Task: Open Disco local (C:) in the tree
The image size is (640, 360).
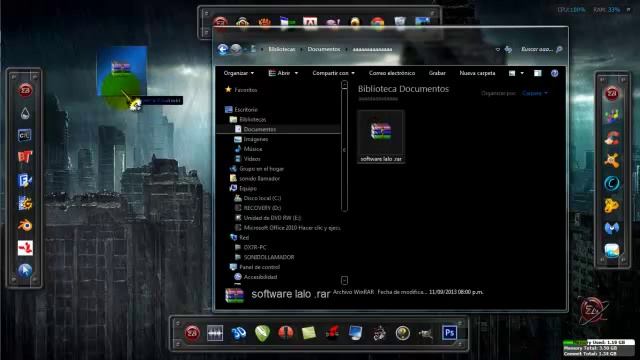Action: 262,198
